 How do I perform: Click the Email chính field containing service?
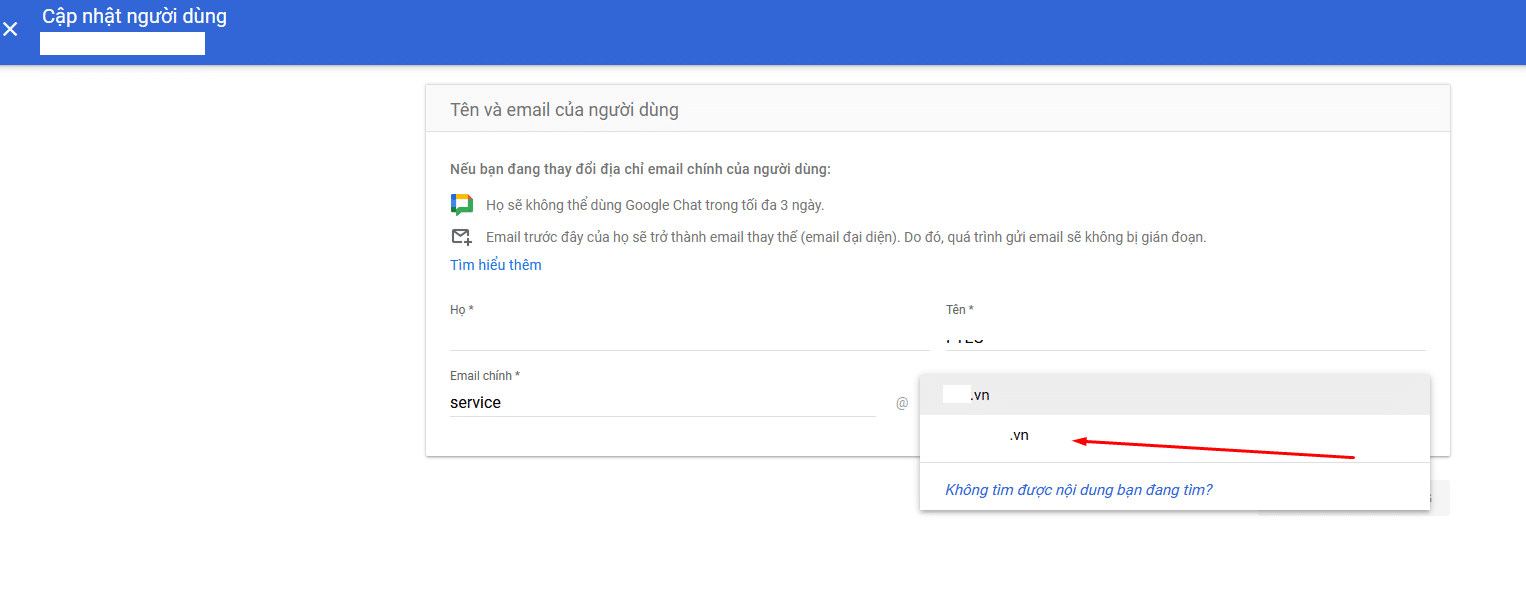click(x=662, y=402)
